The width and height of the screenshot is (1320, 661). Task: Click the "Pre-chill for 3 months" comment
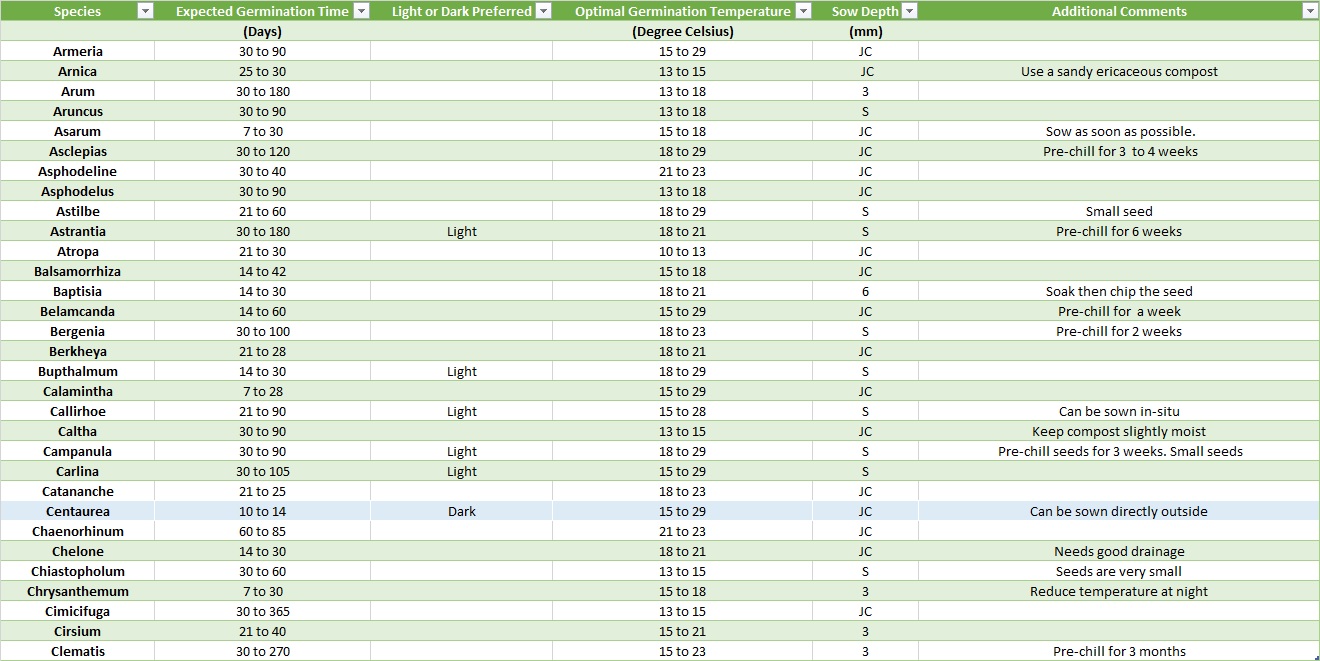click(1119, 651)
